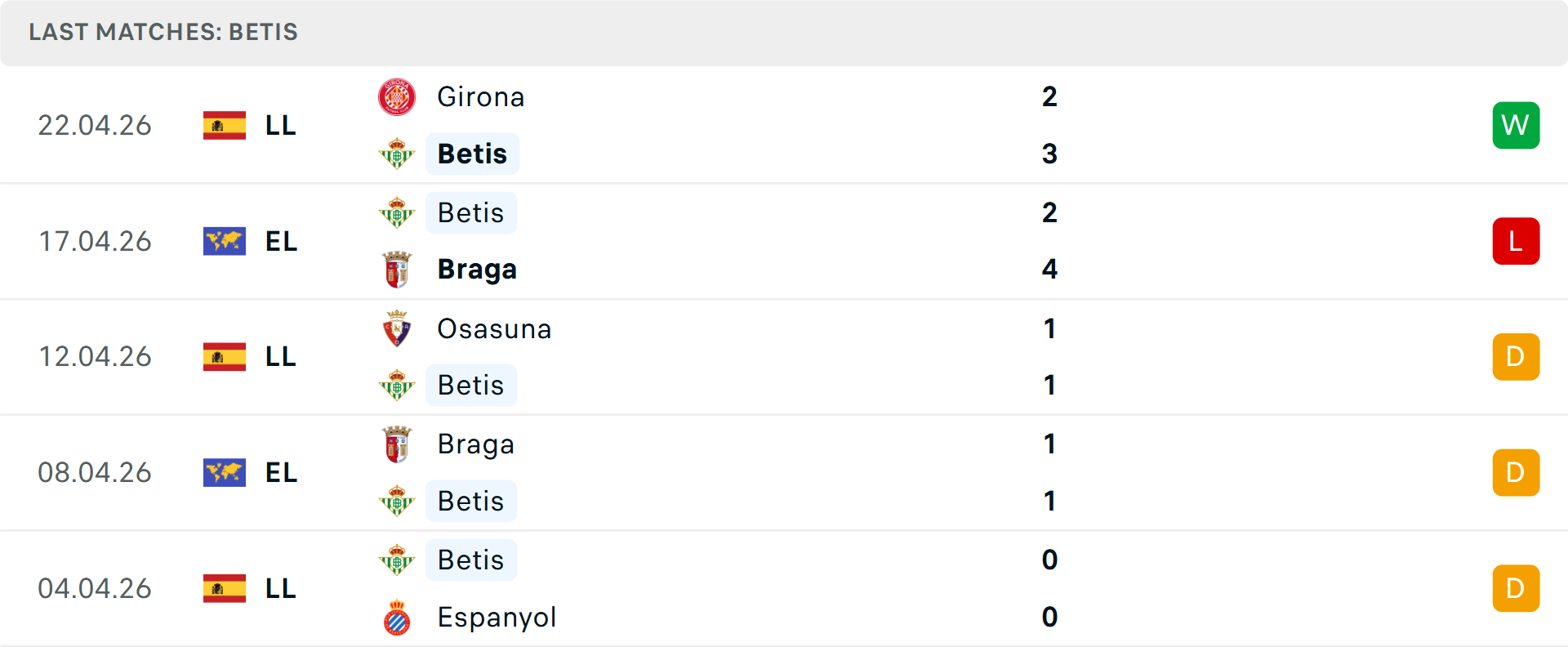The height and width of the screenshot is (647, 1568).
Task: Click the green W result badge
Action: coord(1516,126)
